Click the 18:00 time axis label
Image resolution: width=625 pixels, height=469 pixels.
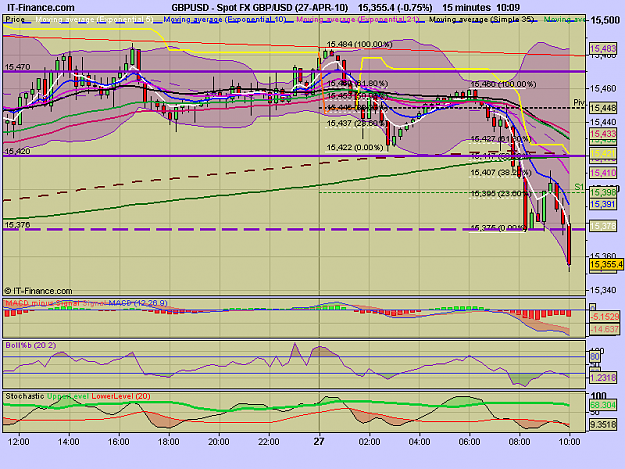point(169,442)
